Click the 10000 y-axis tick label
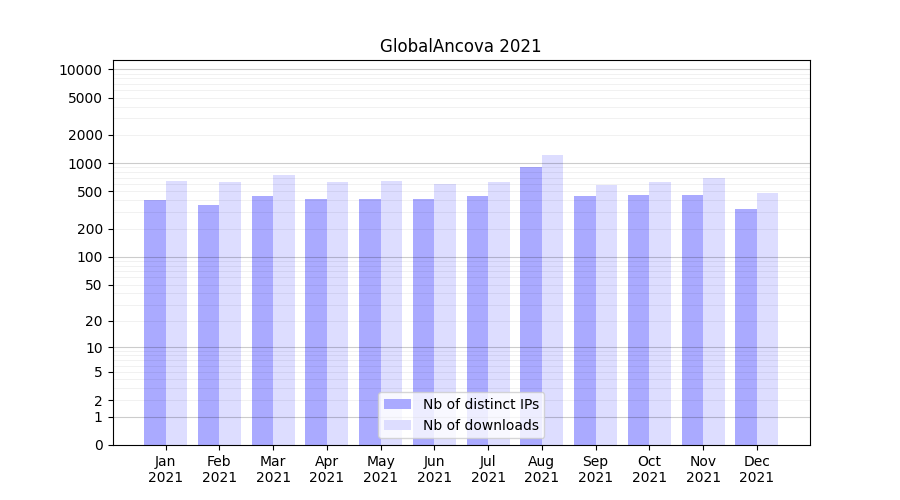900x500 pixels. pyautogui.click(x=80, y=70)
